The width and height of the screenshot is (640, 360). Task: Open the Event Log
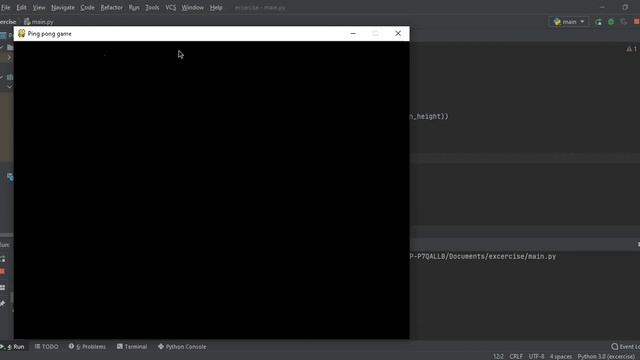click(x=625, y=347)
